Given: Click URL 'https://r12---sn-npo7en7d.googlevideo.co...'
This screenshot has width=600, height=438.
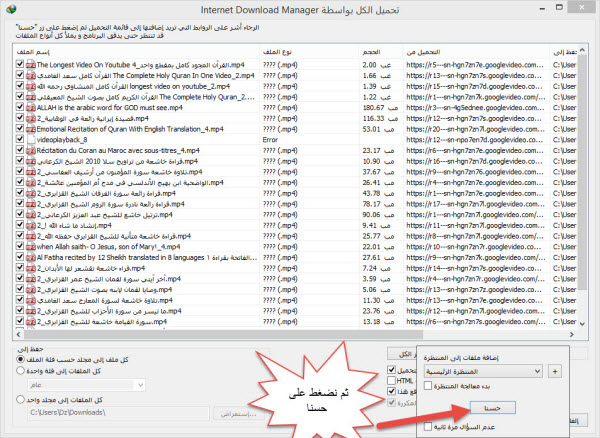Looking at the screenshot, I should point(474,140).
